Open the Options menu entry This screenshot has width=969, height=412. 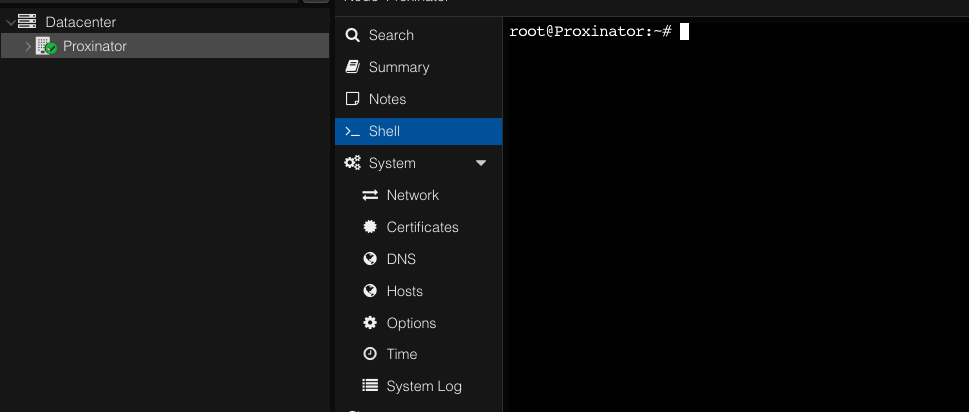coord(411,323)
